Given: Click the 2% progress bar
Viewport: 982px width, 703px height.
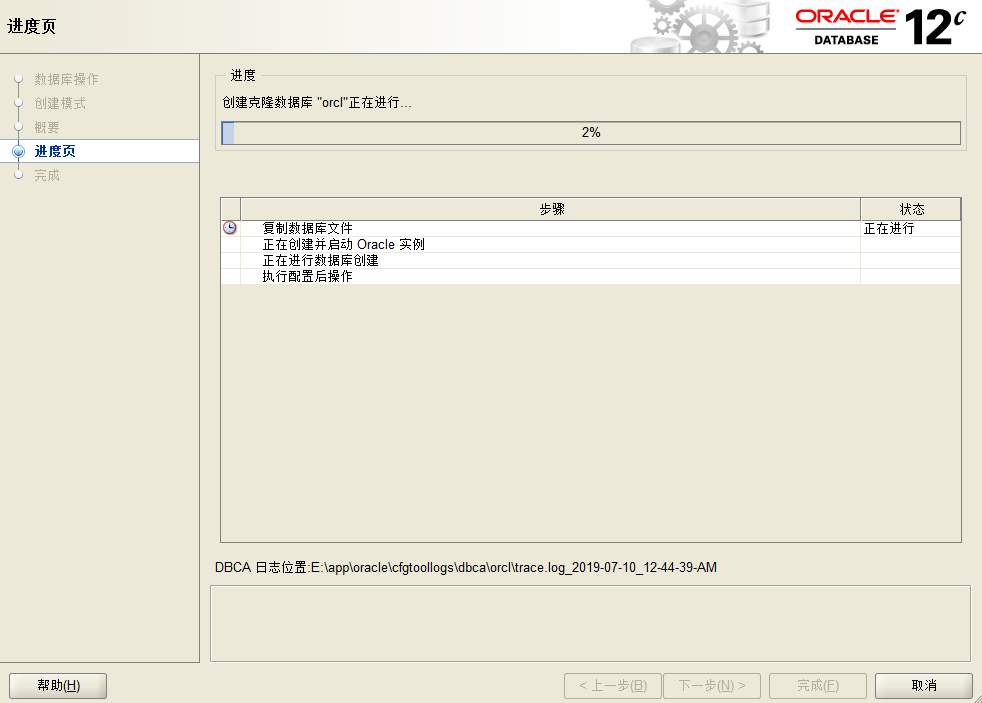Looking at the screenshot, I should point(593,131).
